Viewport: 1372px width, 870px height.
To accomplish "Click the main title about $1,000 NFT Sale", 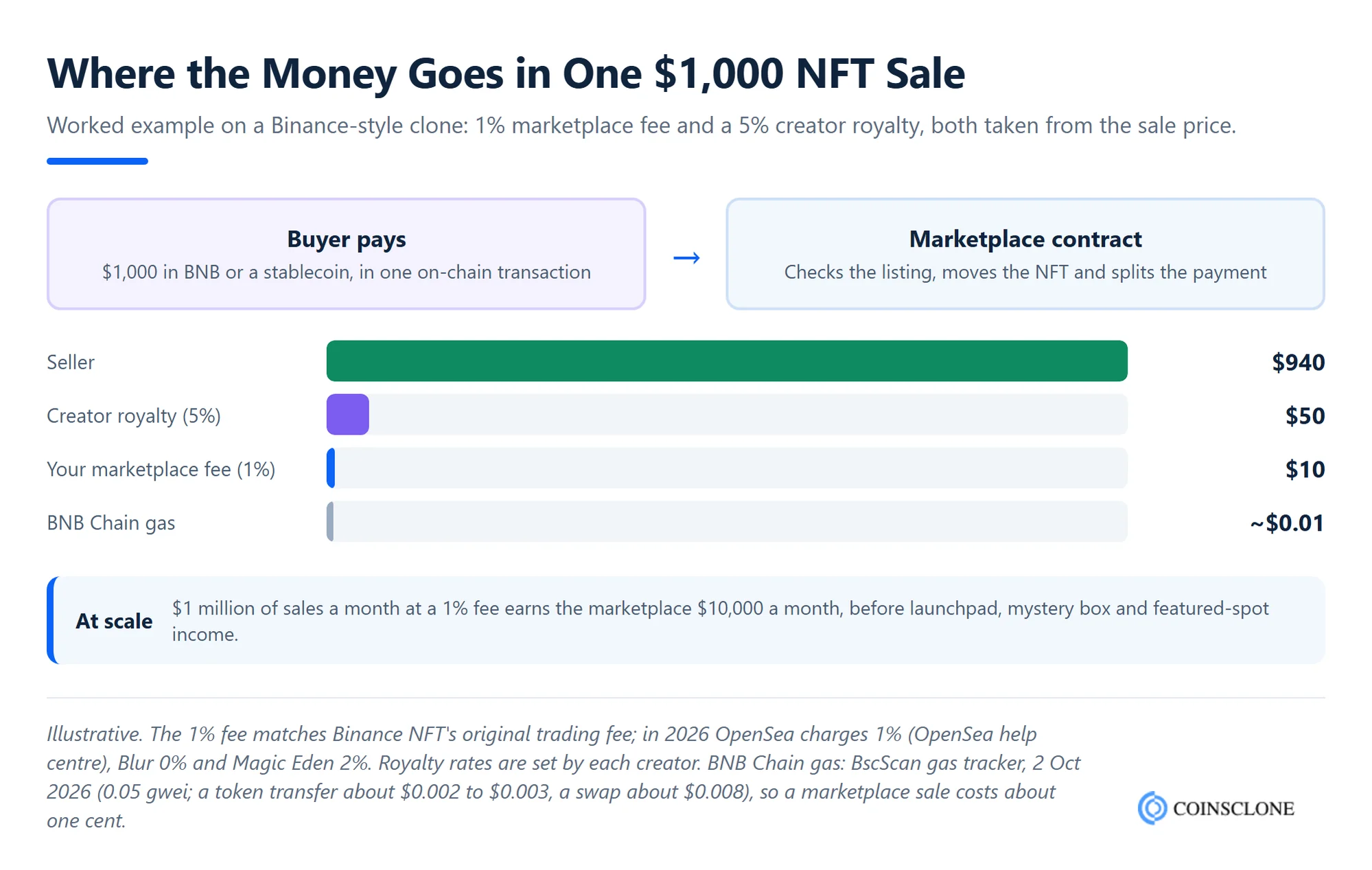I will (506, 73).
